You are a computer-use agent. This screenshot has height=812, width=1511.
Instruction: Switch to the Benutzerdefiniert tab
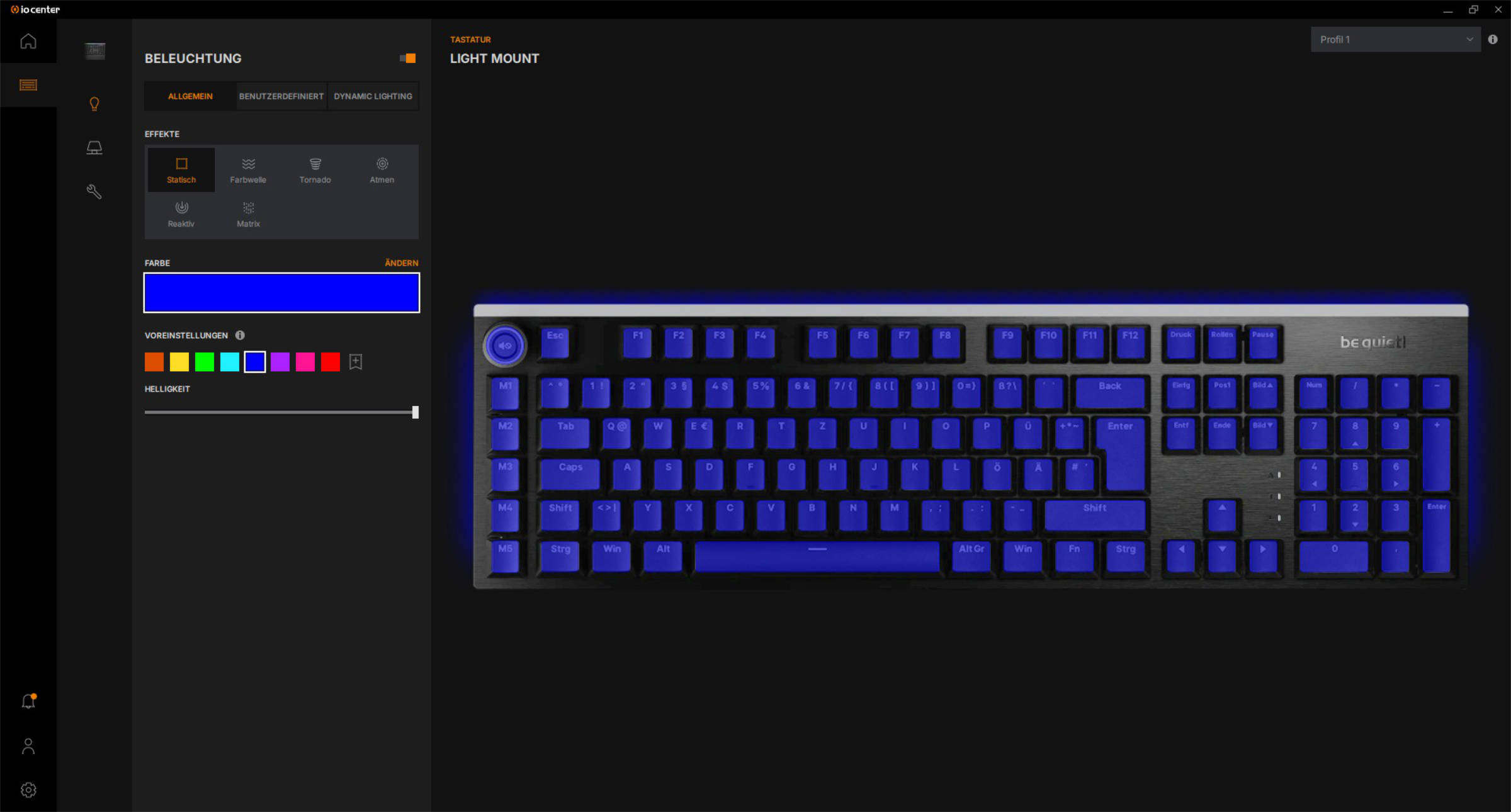click(281, 96)
